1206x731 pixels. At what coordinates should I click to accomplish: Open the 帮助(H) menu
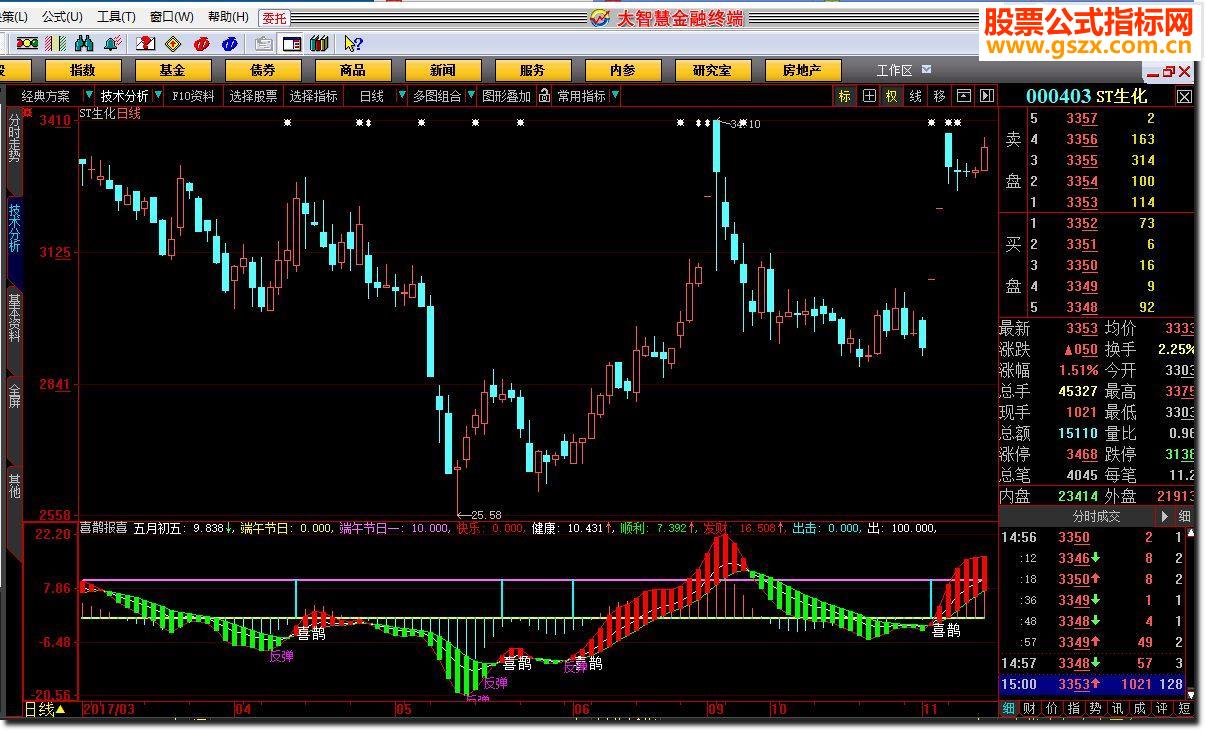coord(228,17)
